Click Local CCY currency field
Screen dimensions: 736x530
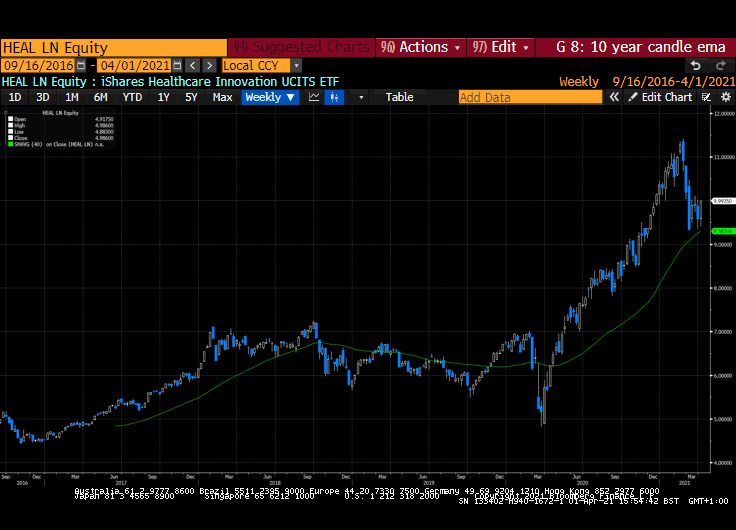pos(257,65)
